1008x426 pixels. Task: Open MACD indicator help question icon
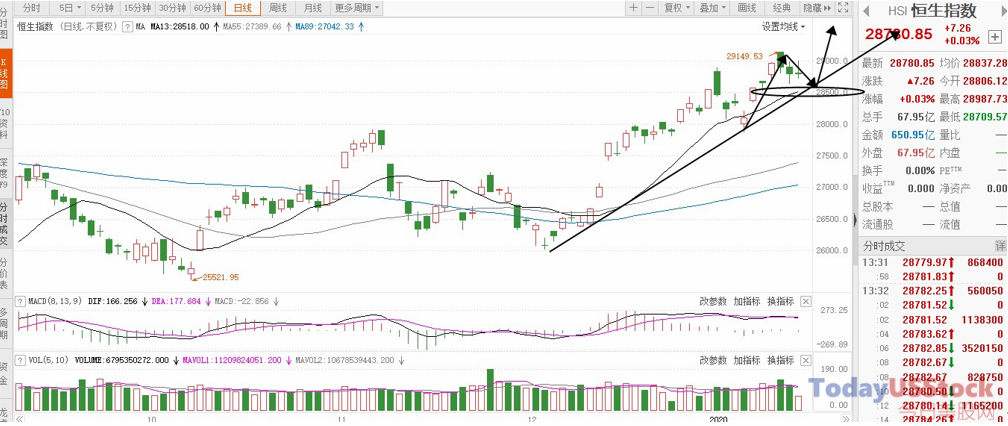21,301
